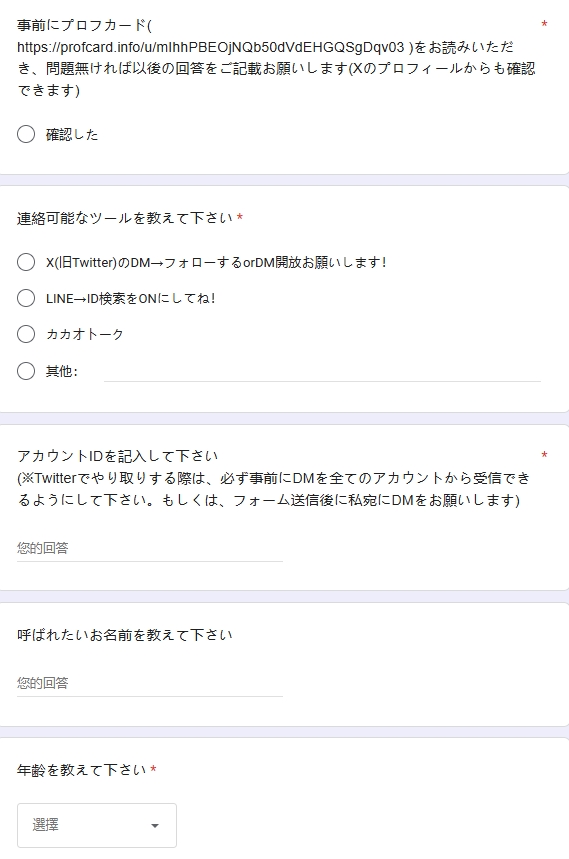The height and width of the screenshot is (859, 569).
Task: Select the LINE→ID検索 radio option
Action: (26, 298)
